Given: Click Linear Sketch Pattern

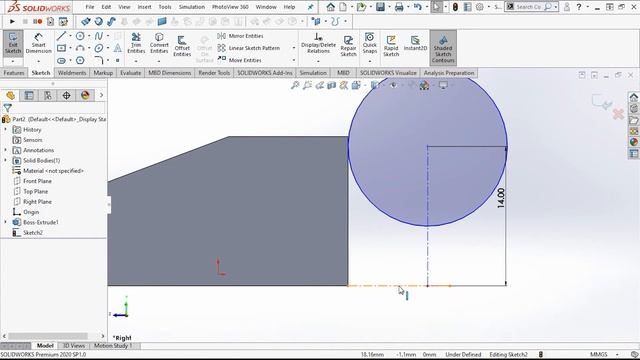Looking at the screenshot, I should [249, 48].
